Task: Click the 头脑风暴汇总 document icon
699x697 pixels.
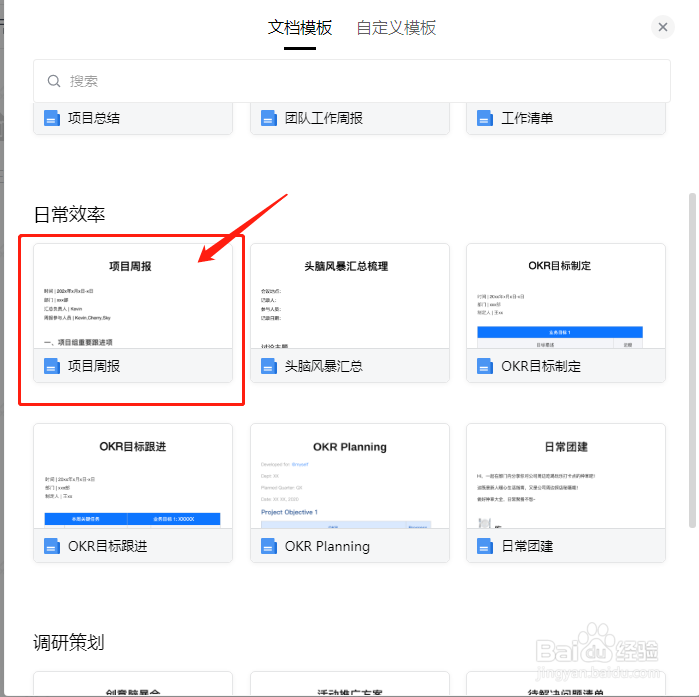Action: (x=268, y=366)
